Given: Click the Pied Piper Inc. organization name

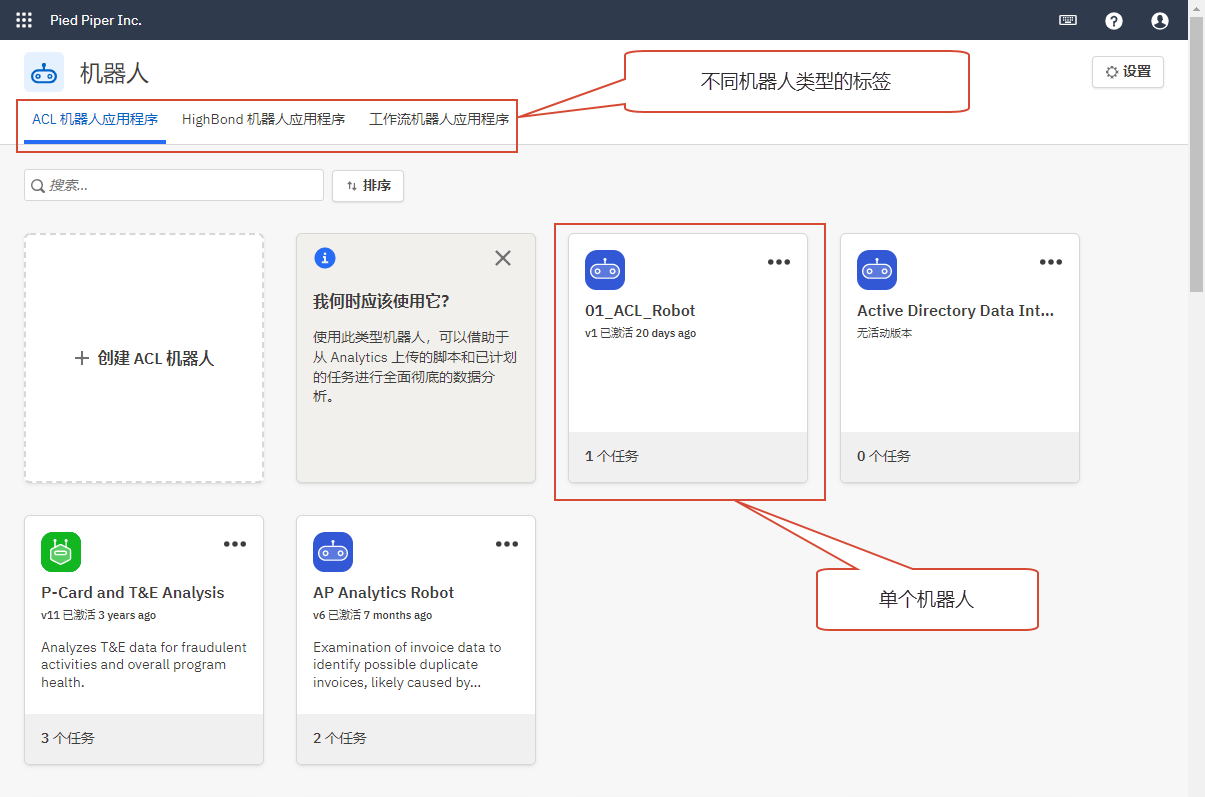Looking at the screenshot, I should pyautogui.click(x=96, y=20).
